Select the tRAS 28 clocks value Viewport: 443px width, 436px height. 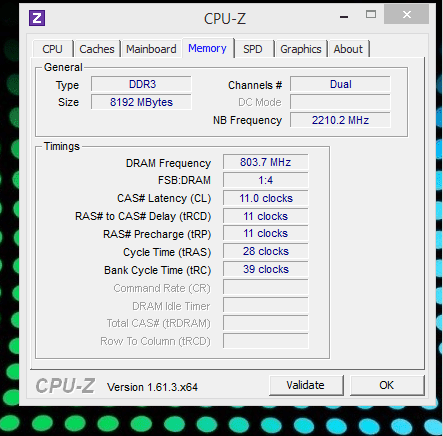click(266, 251)
